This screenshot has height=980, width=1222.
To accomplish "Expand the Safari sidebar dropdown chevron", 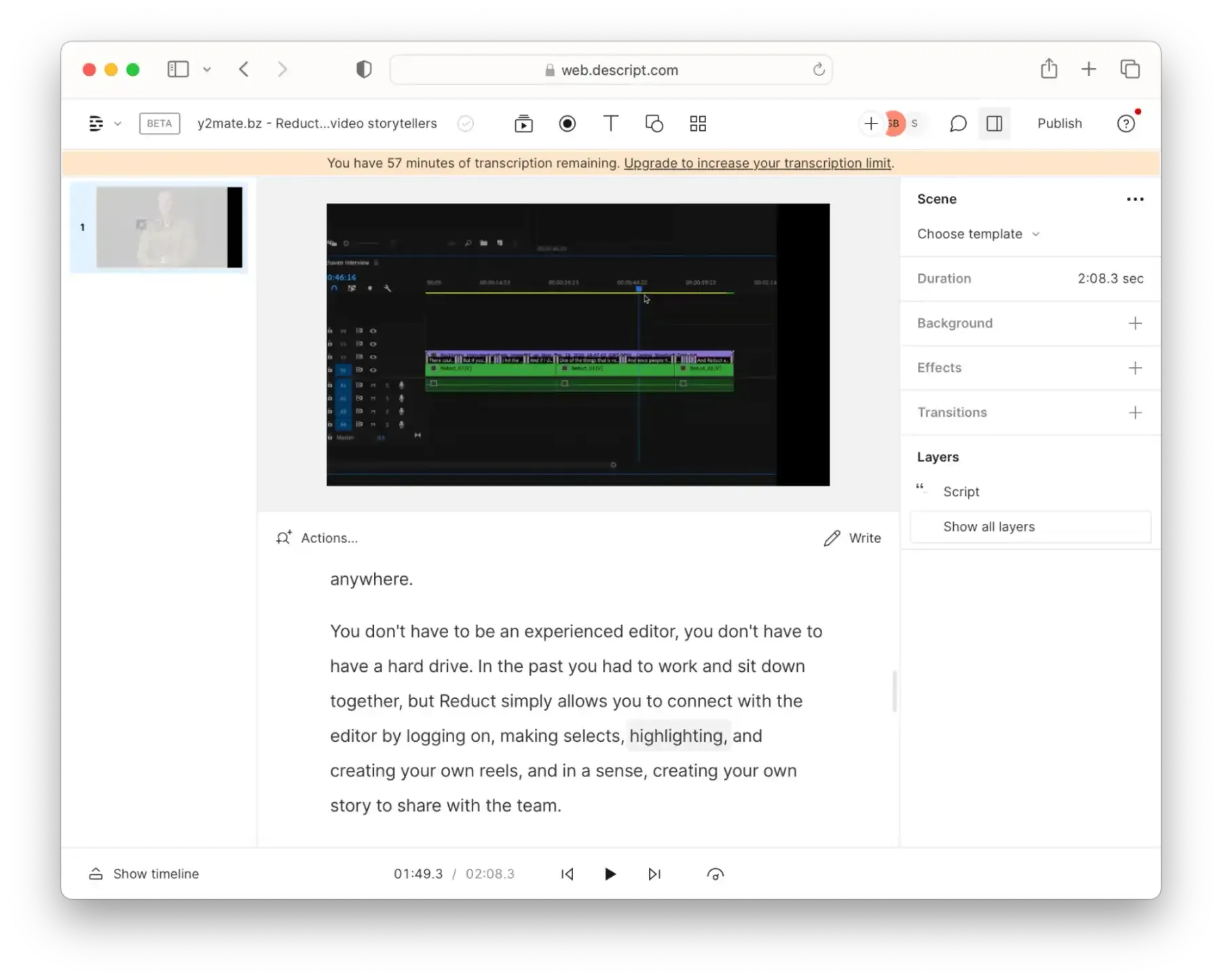I will [x=207, y=69].
